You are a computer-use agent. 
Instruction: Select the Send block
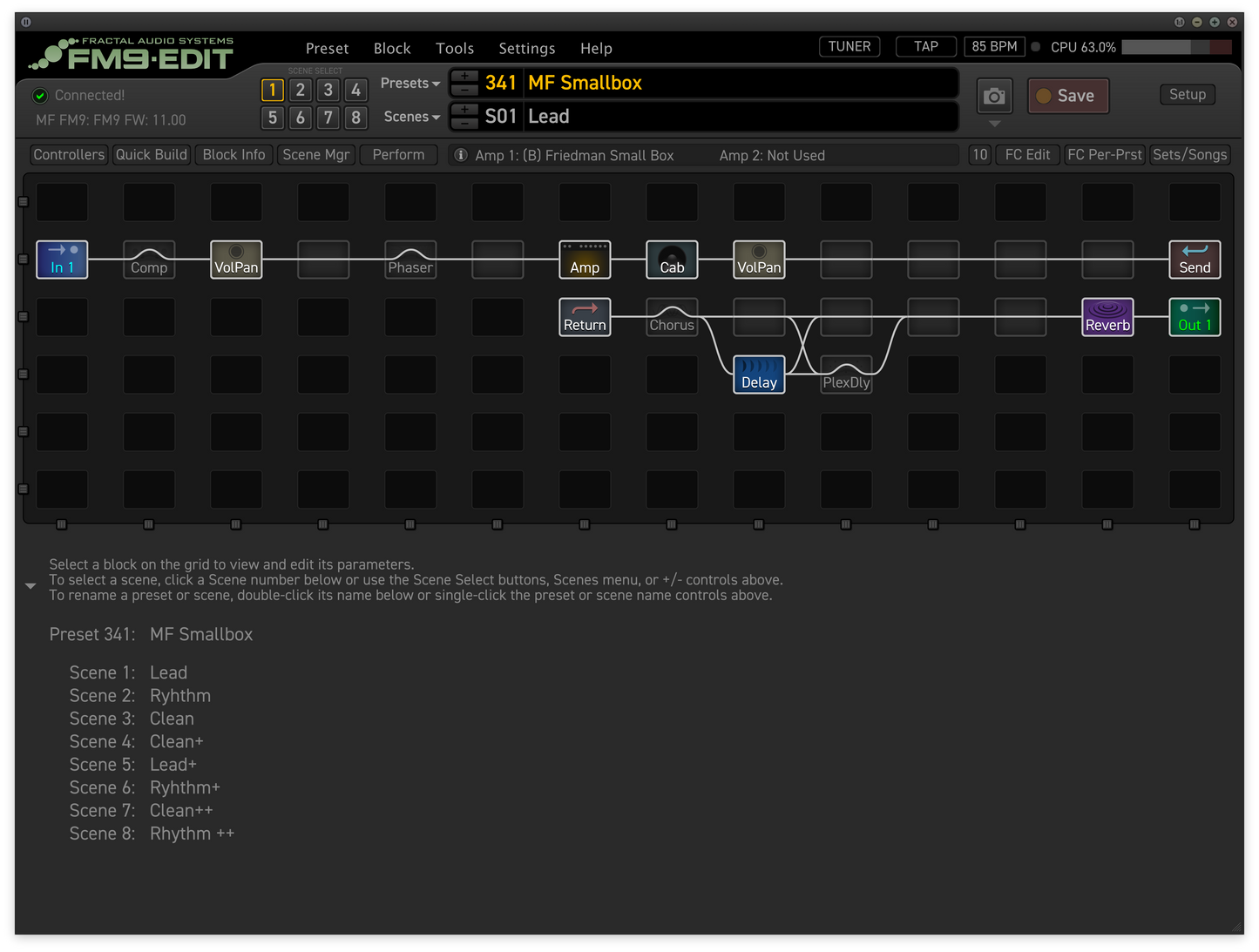pos(1195,260)
